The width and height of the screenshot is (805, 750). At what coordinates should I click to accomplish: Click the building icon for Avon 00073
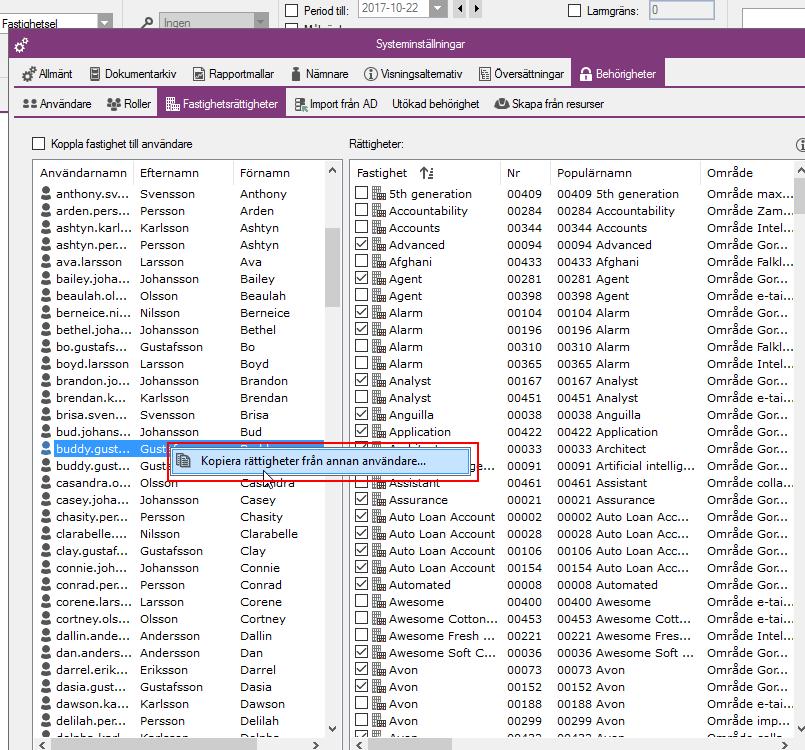click(x=379, y=669)
